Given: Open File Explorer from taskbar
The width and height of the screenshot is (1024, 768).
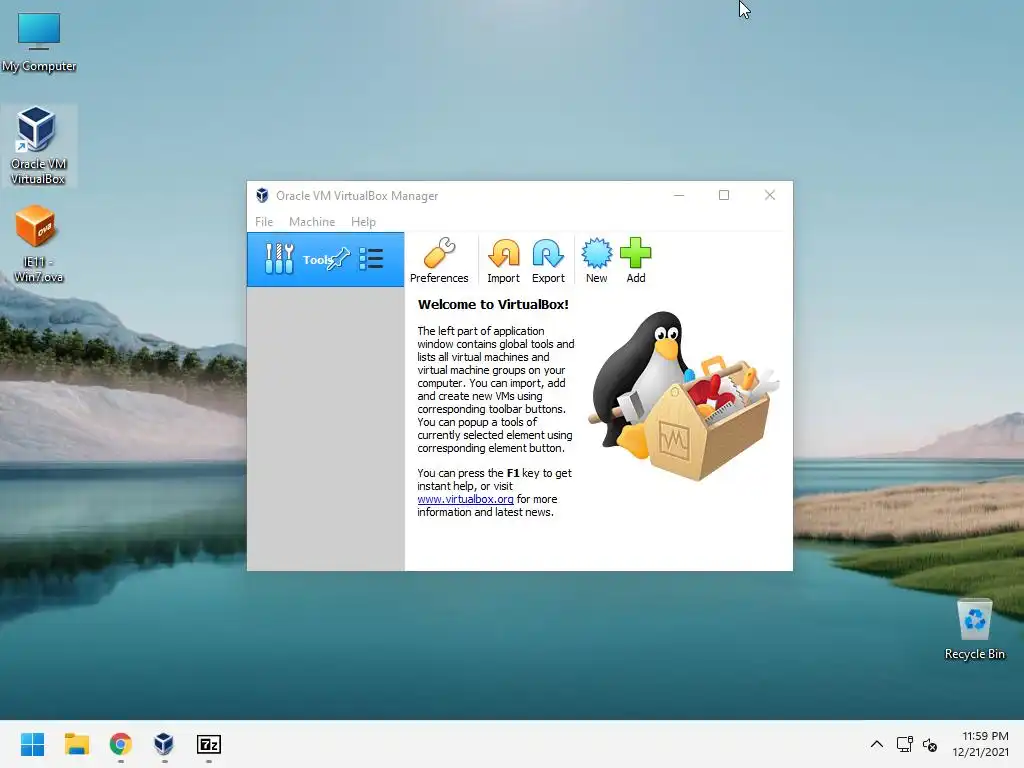Looking at the screenshot, I should tap(76, 744).
